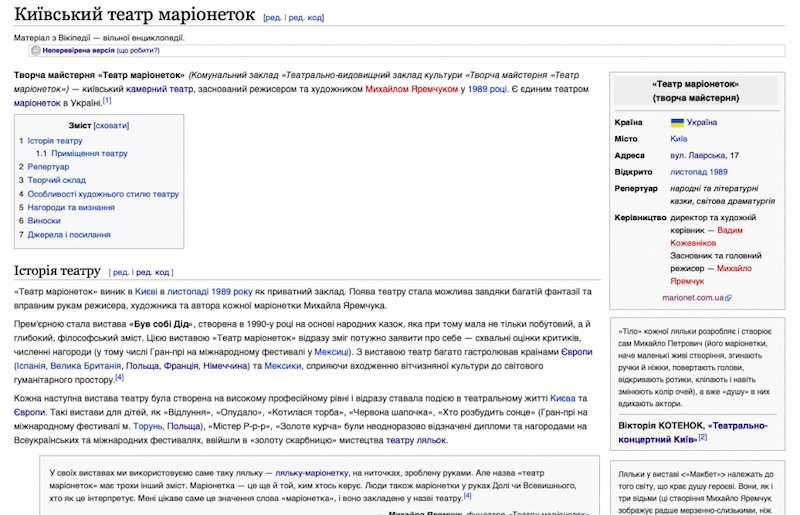Open «Києва» link in third paragraph

562,398
